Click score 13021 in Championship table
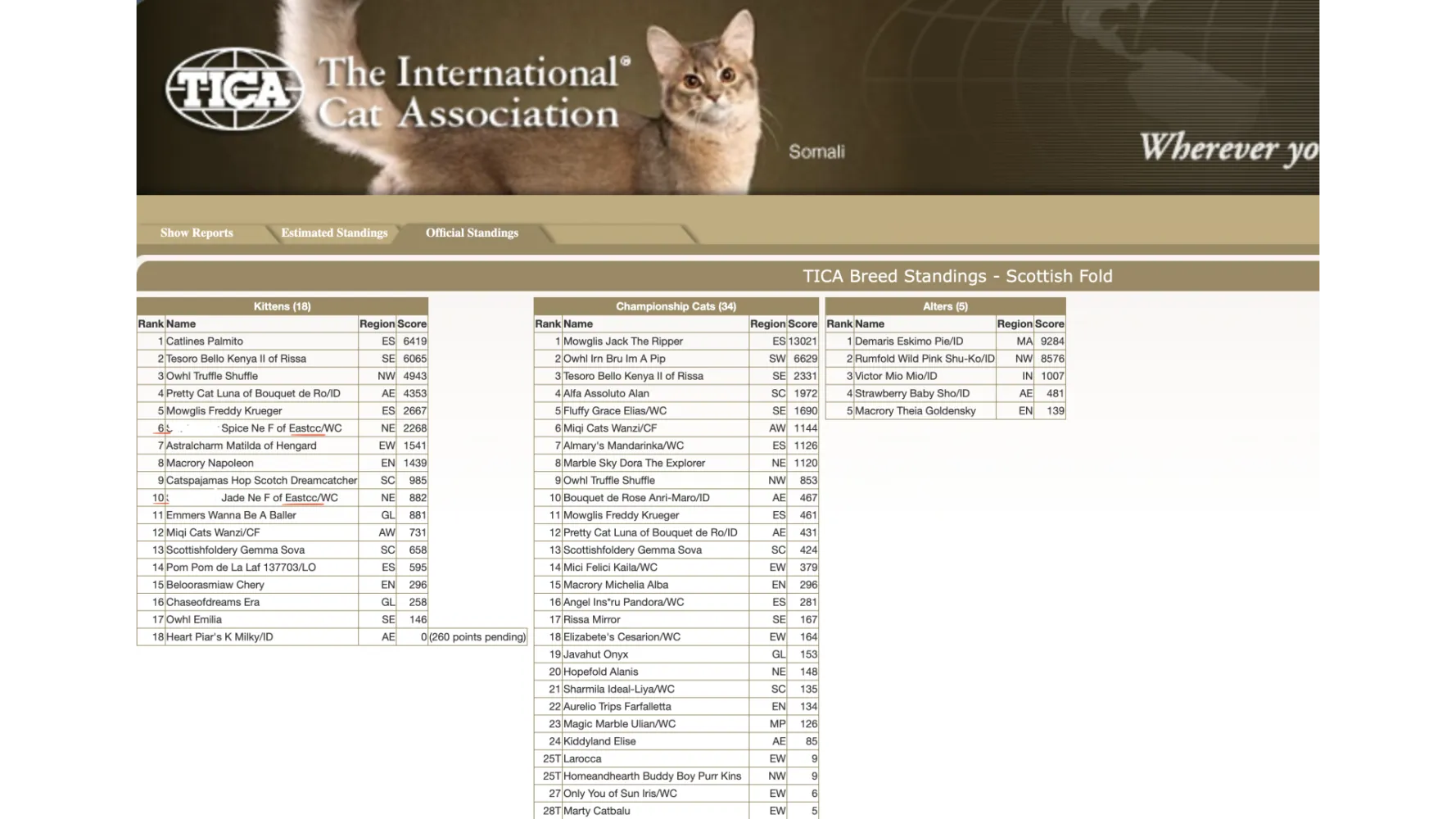Screen dimensions: 1456x819 [x=803, y=342]
